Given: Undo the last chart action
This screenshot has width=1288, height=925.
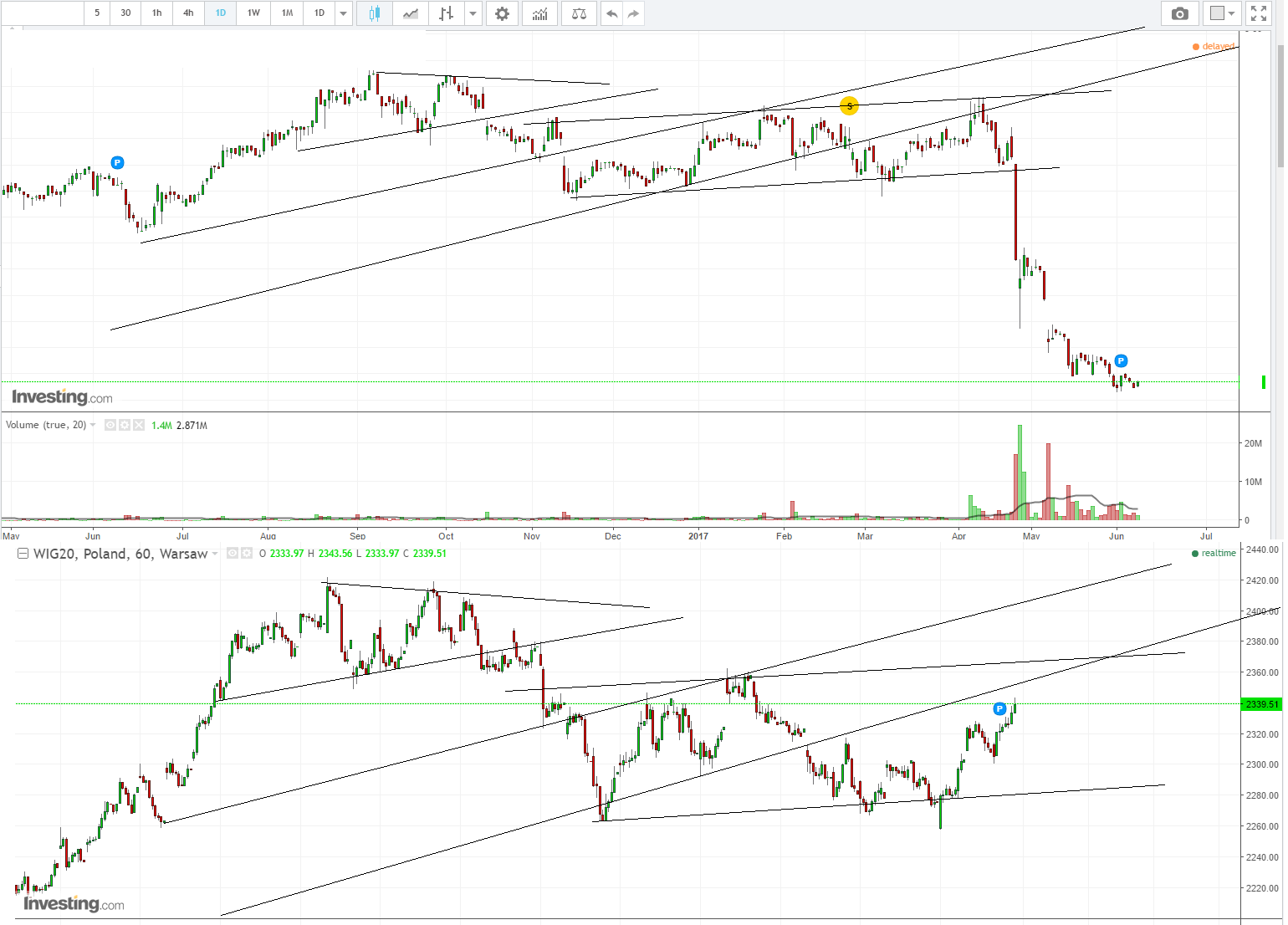Looking at the screenshot, I should (x=612, y=13).
